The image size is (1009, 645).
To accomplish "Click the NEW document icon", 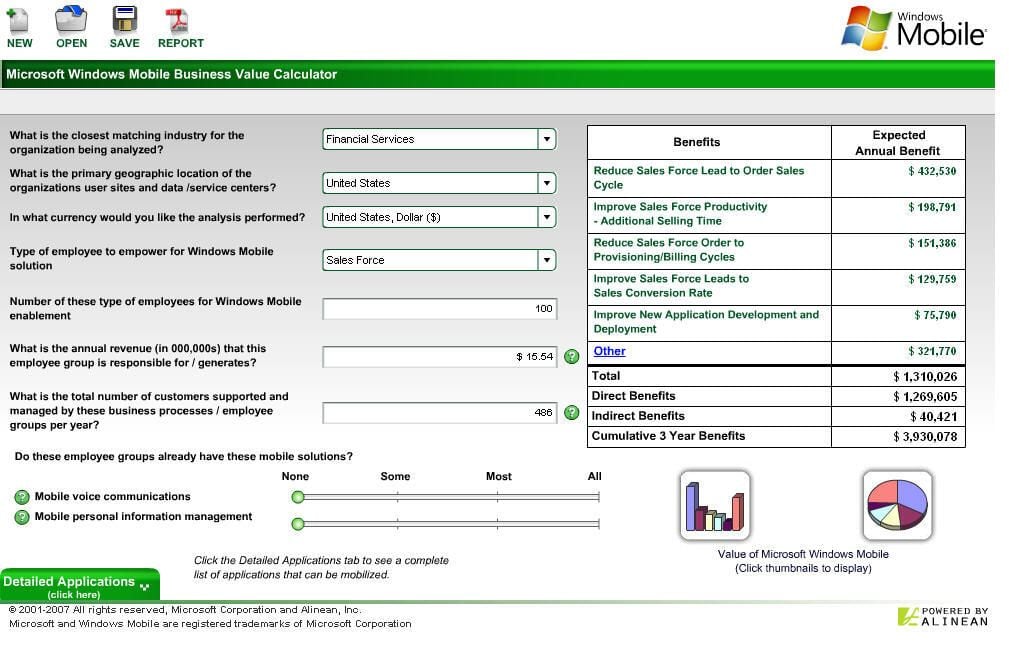I will click(x=19, y=27).
